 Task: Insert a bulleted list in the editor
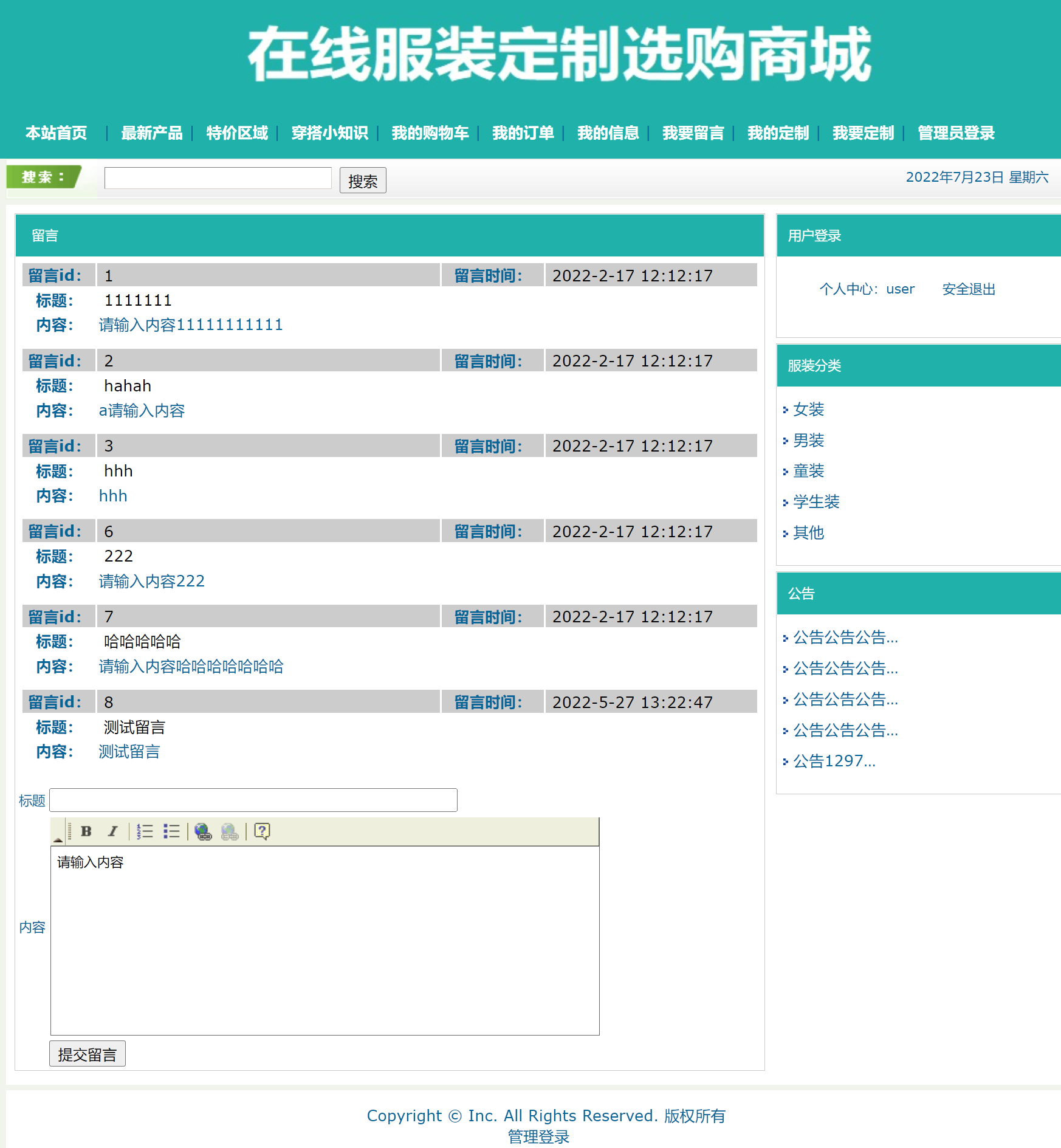[171, 831]
